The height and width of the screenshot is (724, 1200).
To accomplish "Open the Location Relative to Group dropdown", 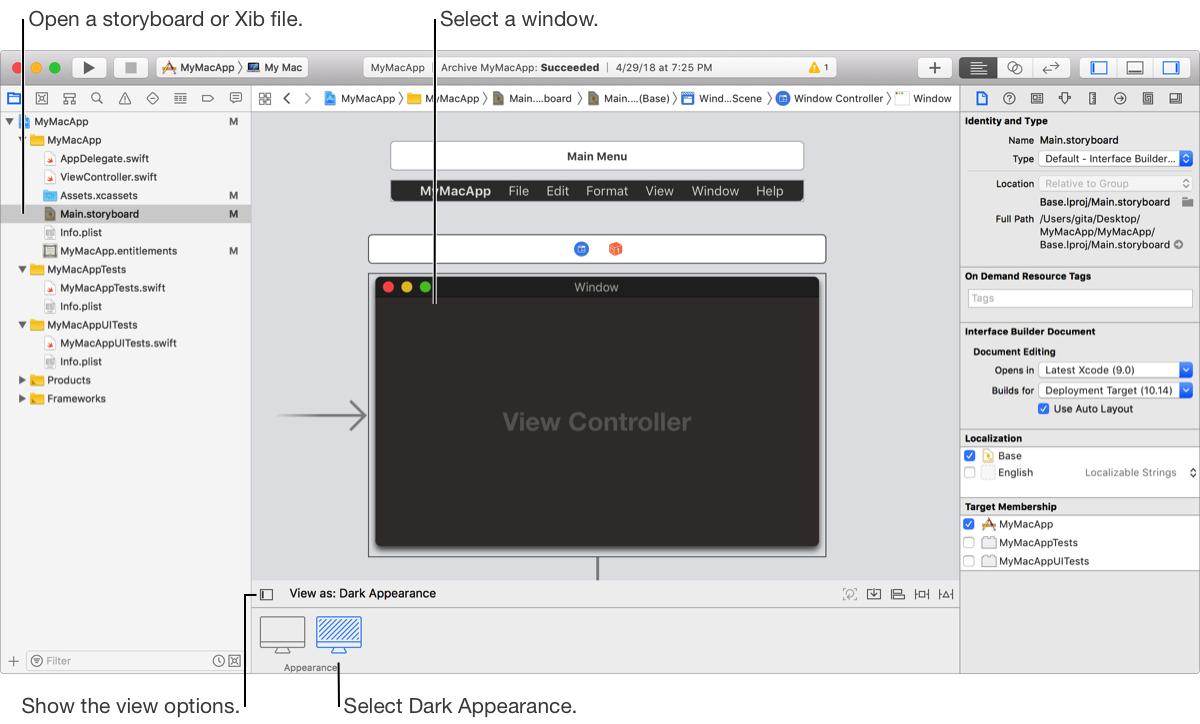I will point(1116,184).
